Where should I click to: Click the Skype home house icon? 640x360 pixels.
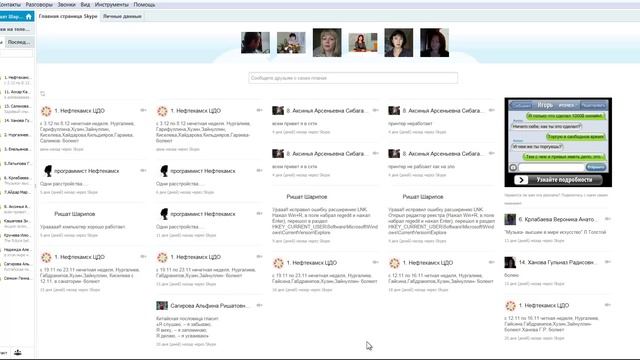coord(28,17)
